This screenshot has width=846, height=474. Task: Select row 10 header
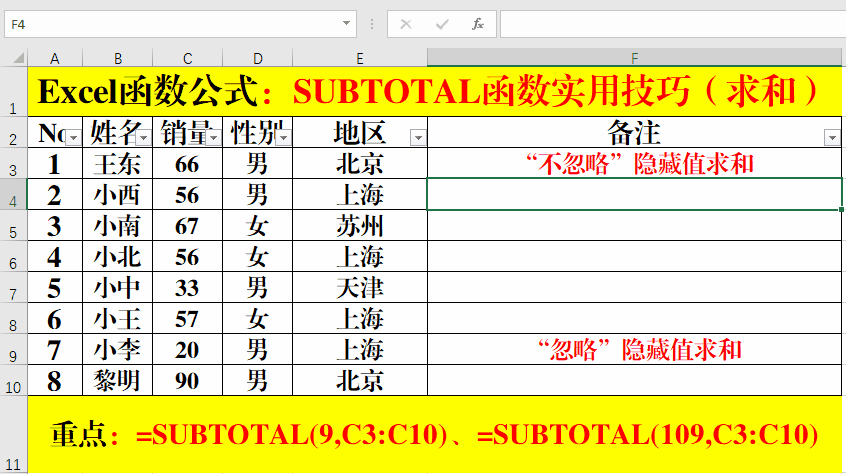(13, 381)
